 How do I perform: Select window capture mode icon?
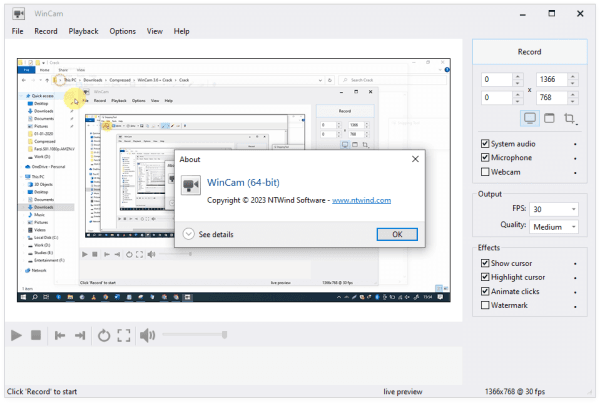click(549, 118)
